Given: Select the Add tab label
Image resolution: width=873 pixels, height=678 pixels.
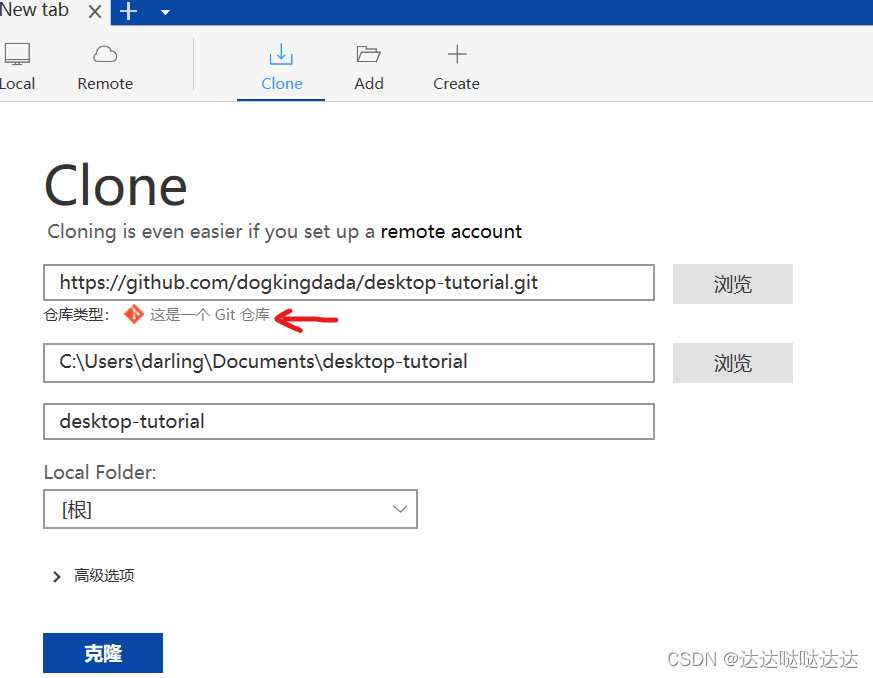Looking at the screenshot, I should [x=369, y=83].
